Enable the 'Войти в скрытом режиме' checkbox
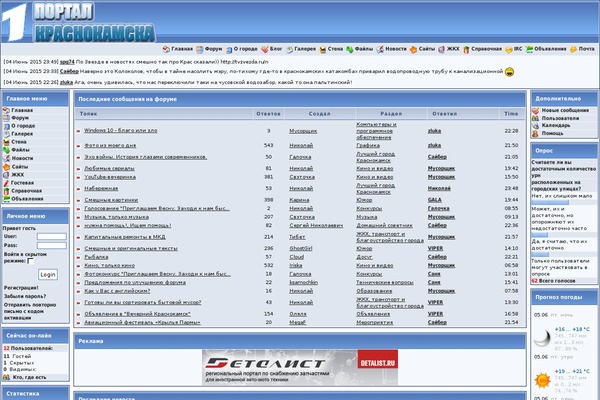 (x=31, y=261)
